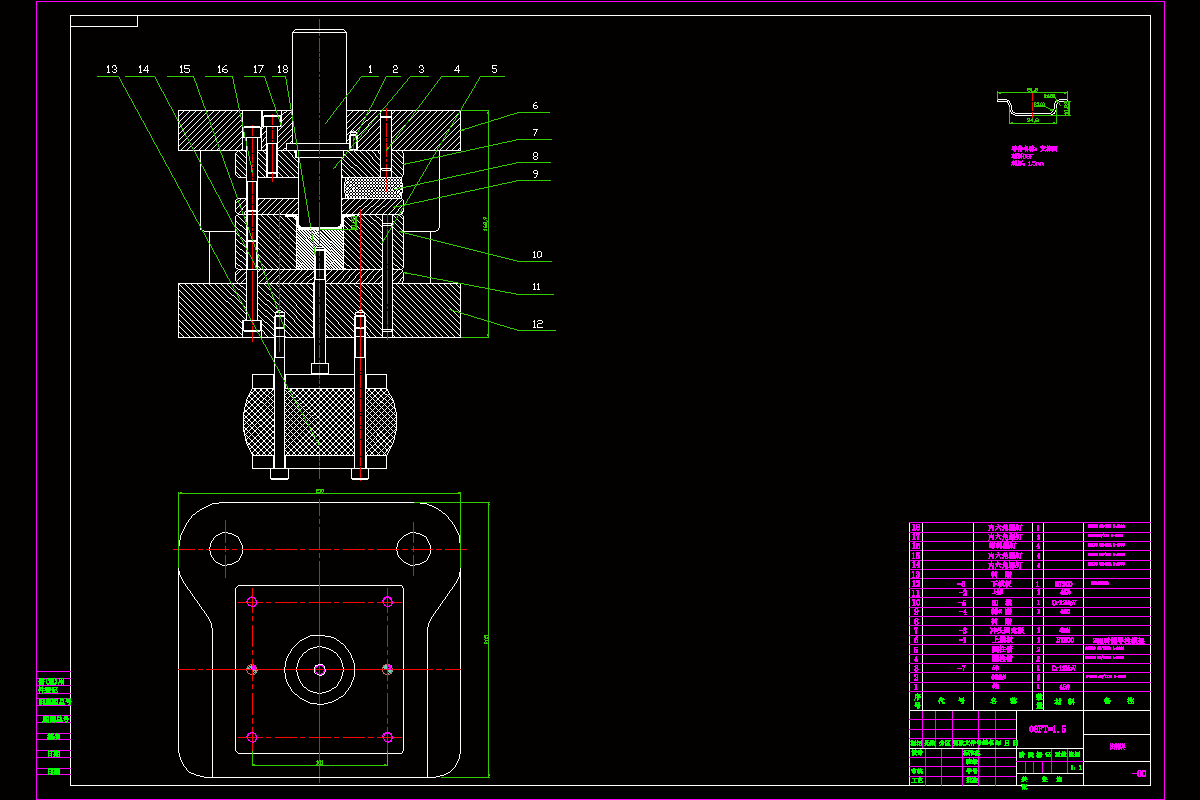Click row number 18 in the parts list
1200x800 pixels.
coord(916,528)
